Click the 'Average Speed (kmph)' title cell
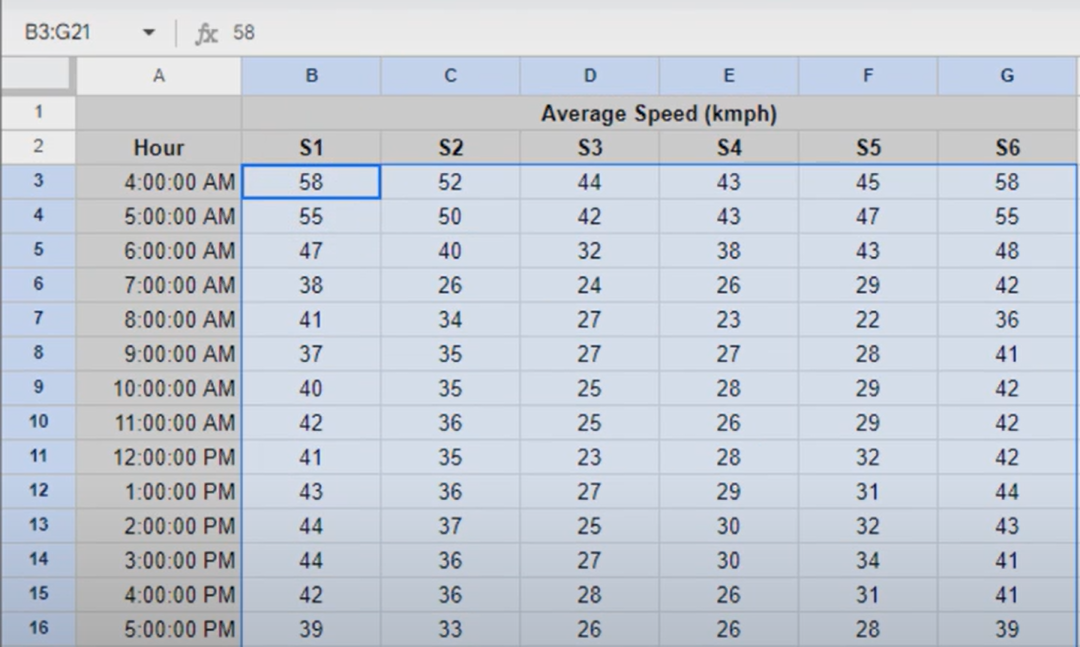The height and width of the screenshot is (647, 1080). coord(659,113)
